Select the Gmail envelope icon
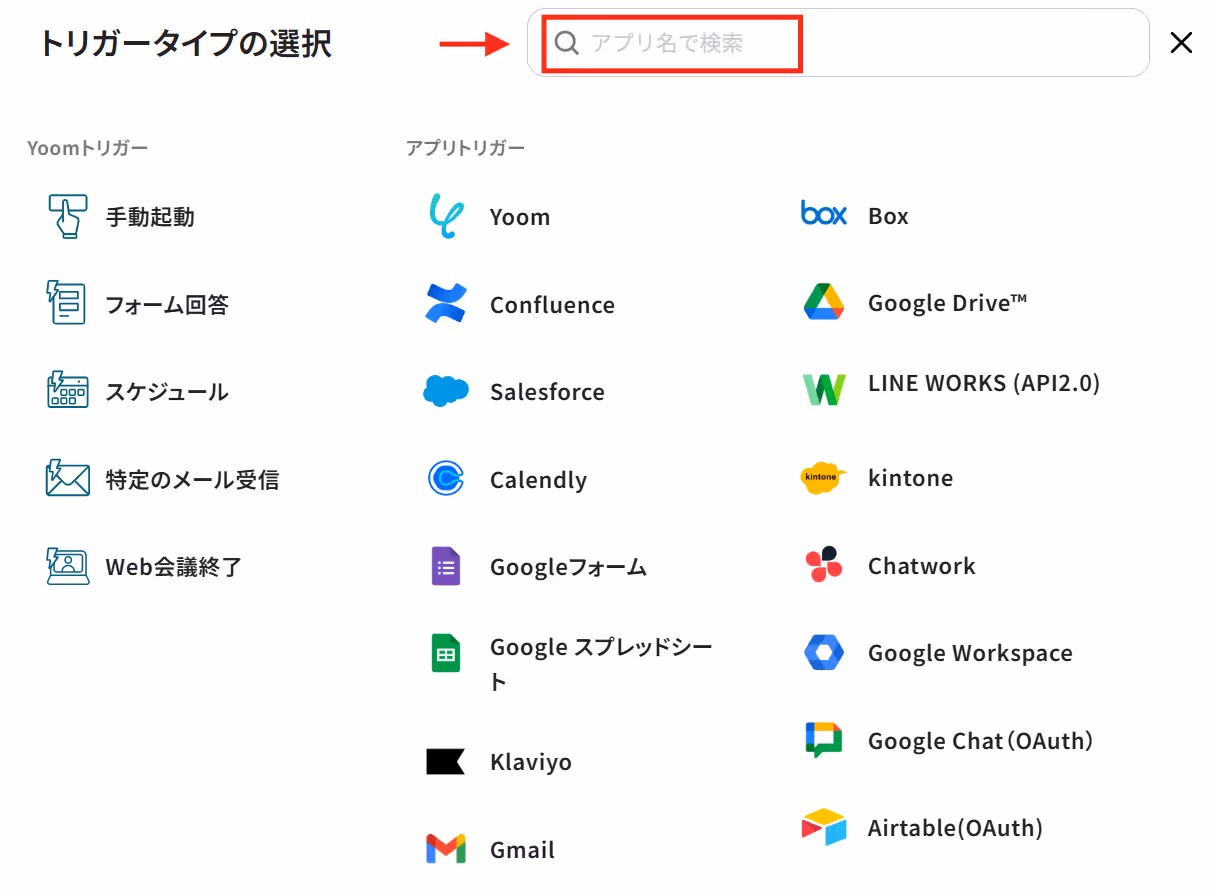The height and width of the screenshot is (891, 1212). tap(445, 849)
